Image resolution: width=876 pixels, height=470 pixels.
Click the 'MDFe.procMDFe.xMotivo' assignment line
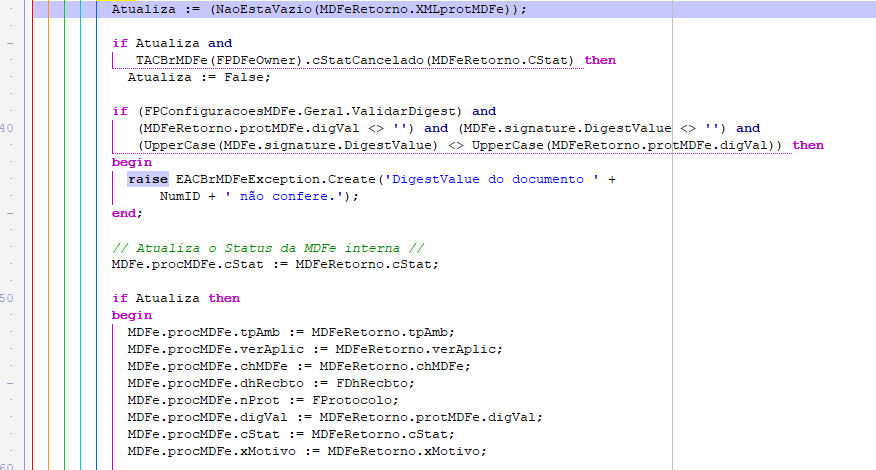pyautogui.click(x=307, y=452)
